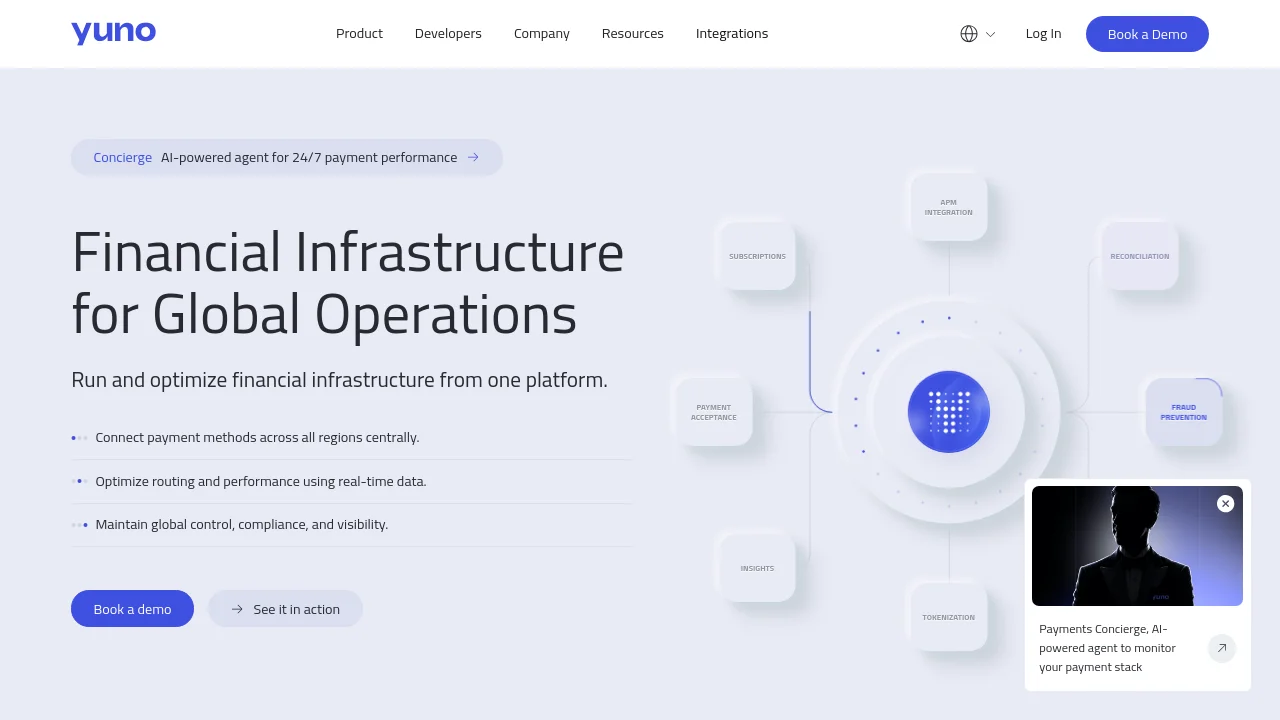Click the Log In link
The width and height of the screenshot is (1280, 720).
(1043, 34)
